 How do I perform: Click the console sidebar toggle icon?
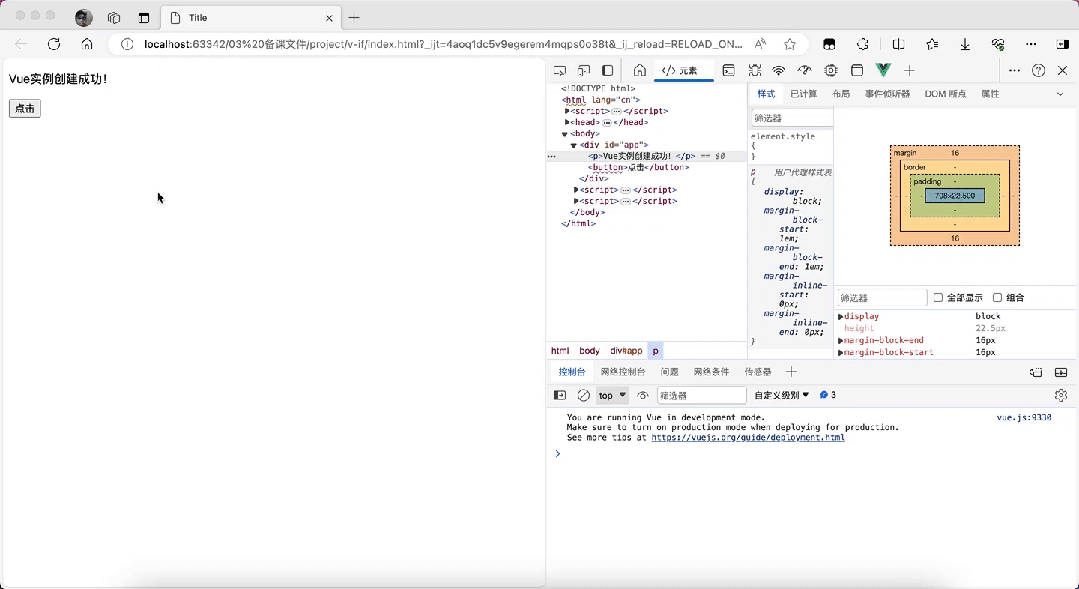coord(560,395)
